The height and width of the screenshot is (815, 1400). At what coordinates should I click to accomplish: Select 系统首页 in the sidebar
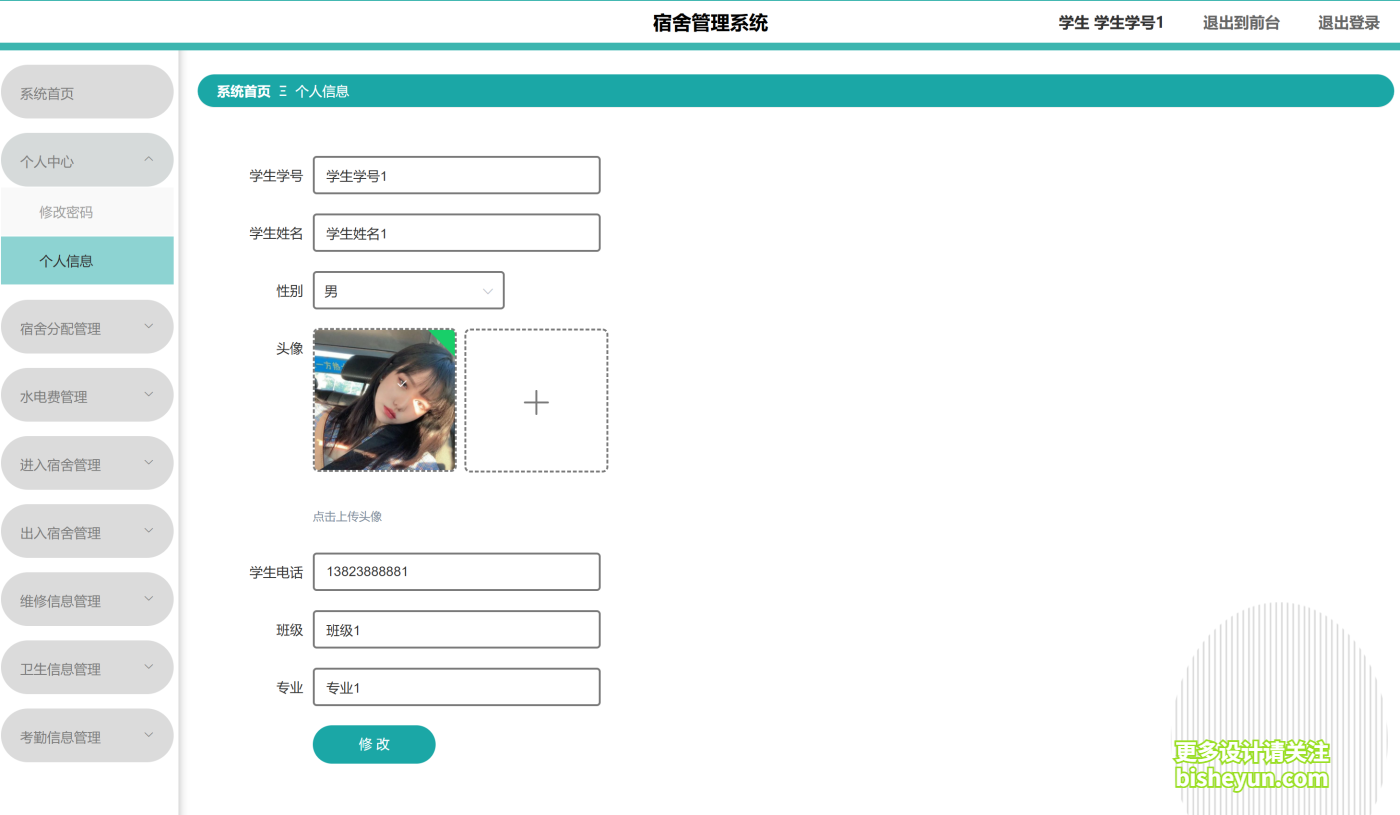(87, 91)
